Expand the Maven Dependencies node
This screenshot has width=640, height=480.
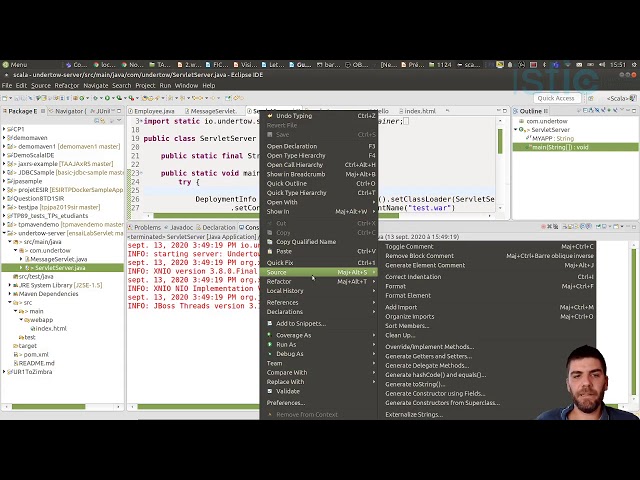point(11,293)
